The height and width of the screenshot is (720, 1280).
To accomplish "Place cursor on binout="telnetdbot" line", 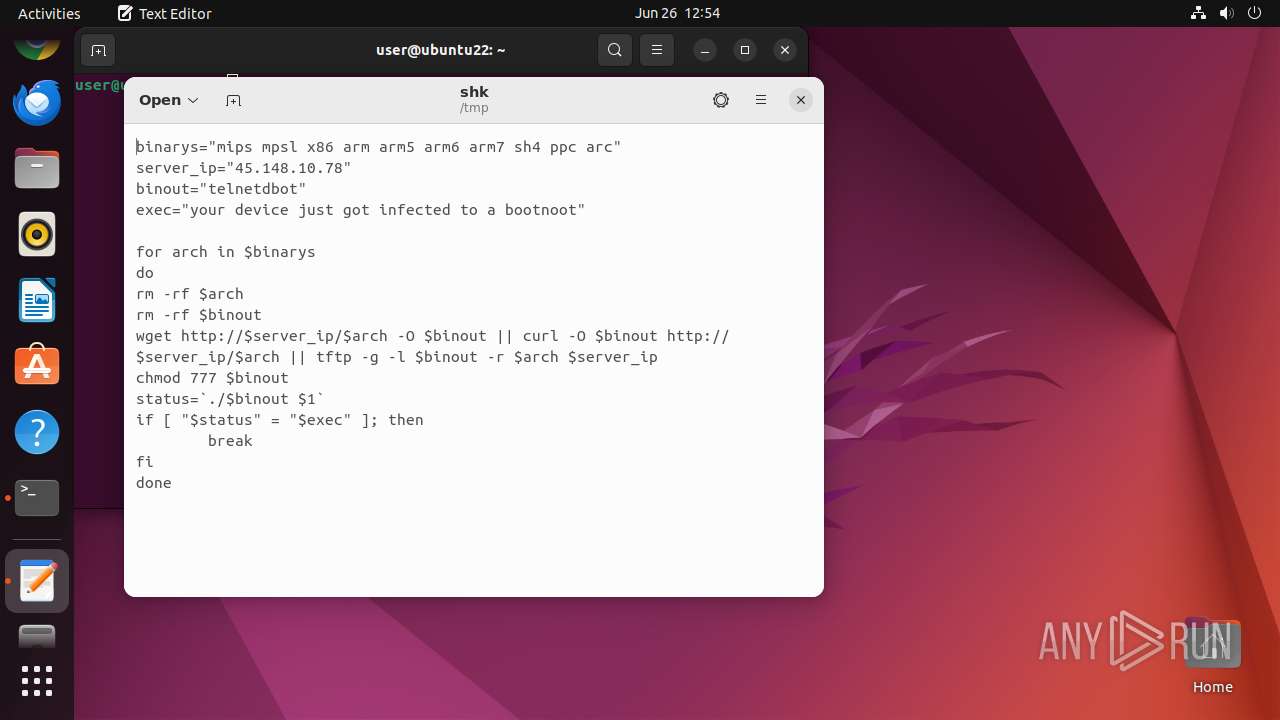I will 221,189.
